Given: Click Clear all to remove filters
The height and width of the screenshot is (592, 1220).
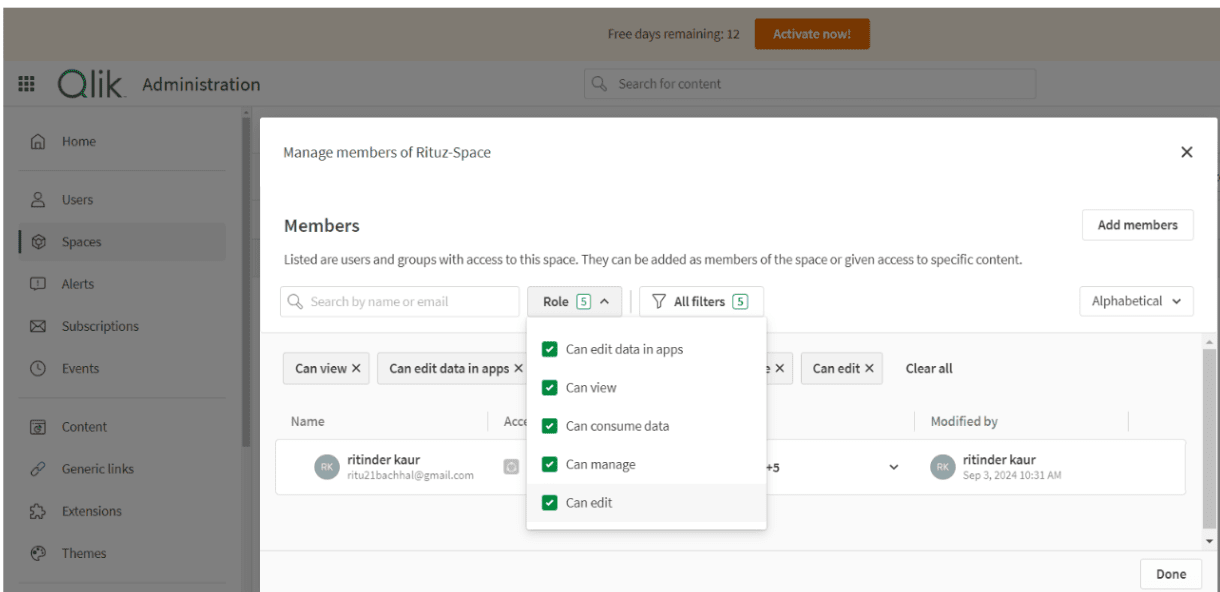Looking at the screenshot, I should pos(928,368).
